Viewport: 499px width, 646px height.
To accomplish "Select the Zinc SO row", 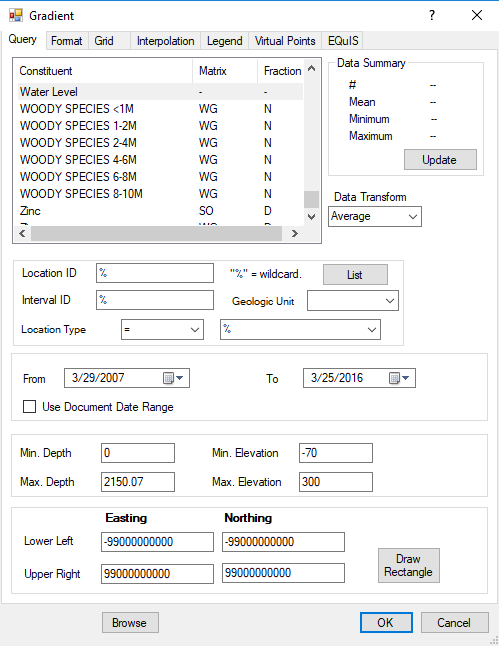I will (161, 211).
